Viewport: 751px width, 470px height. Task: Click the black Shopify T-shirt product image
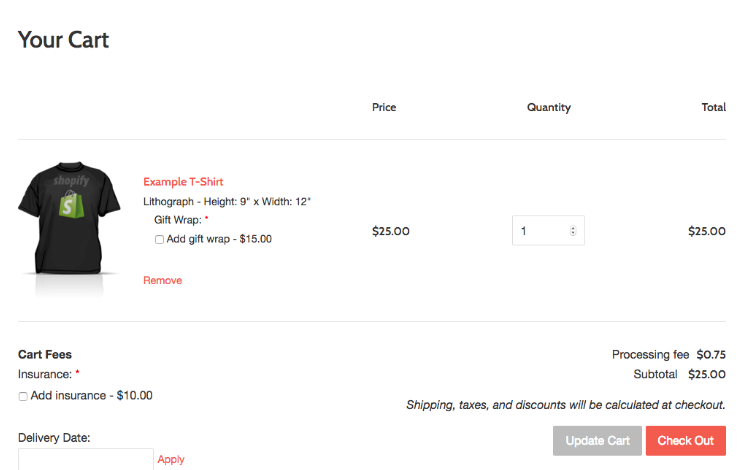point(68,220)
